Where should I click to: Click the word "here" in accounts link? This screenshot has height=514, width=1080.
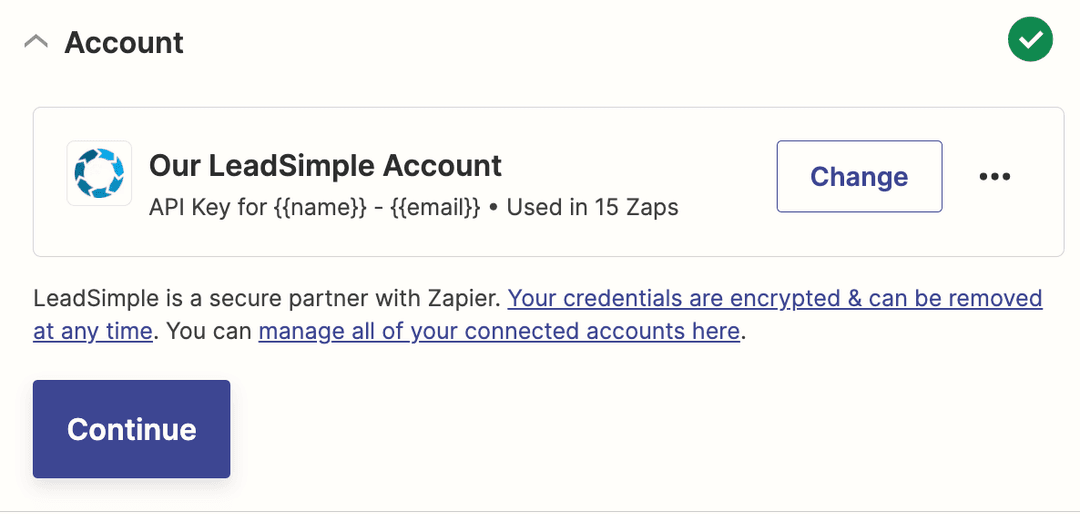click(717, 331)
